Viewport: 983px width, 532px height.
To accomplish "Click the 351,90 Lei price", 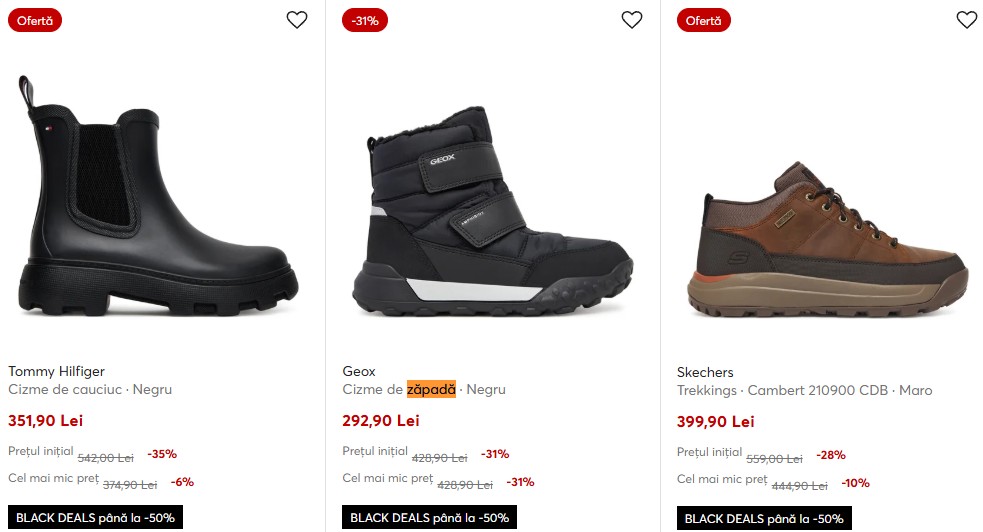I will click(x=45, y=421).
